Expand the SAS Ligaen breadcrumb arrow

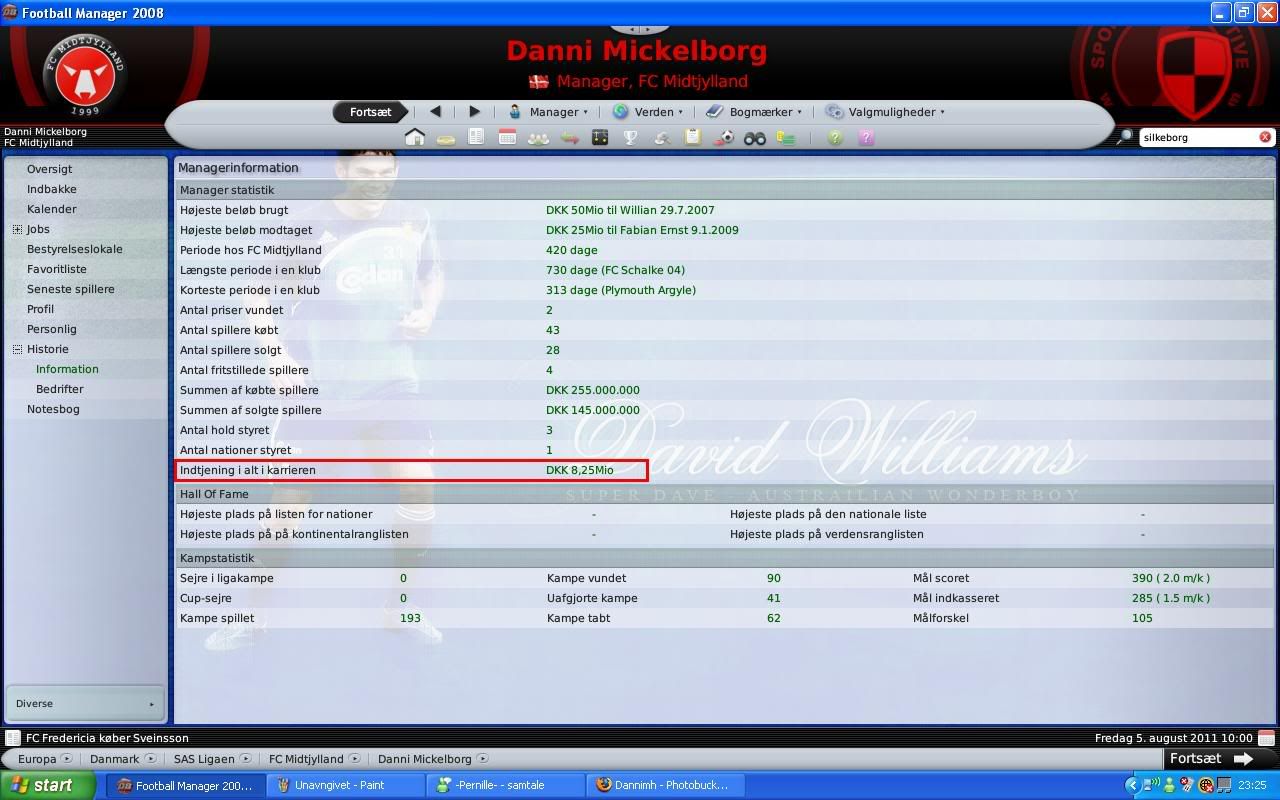click(246, 759)
